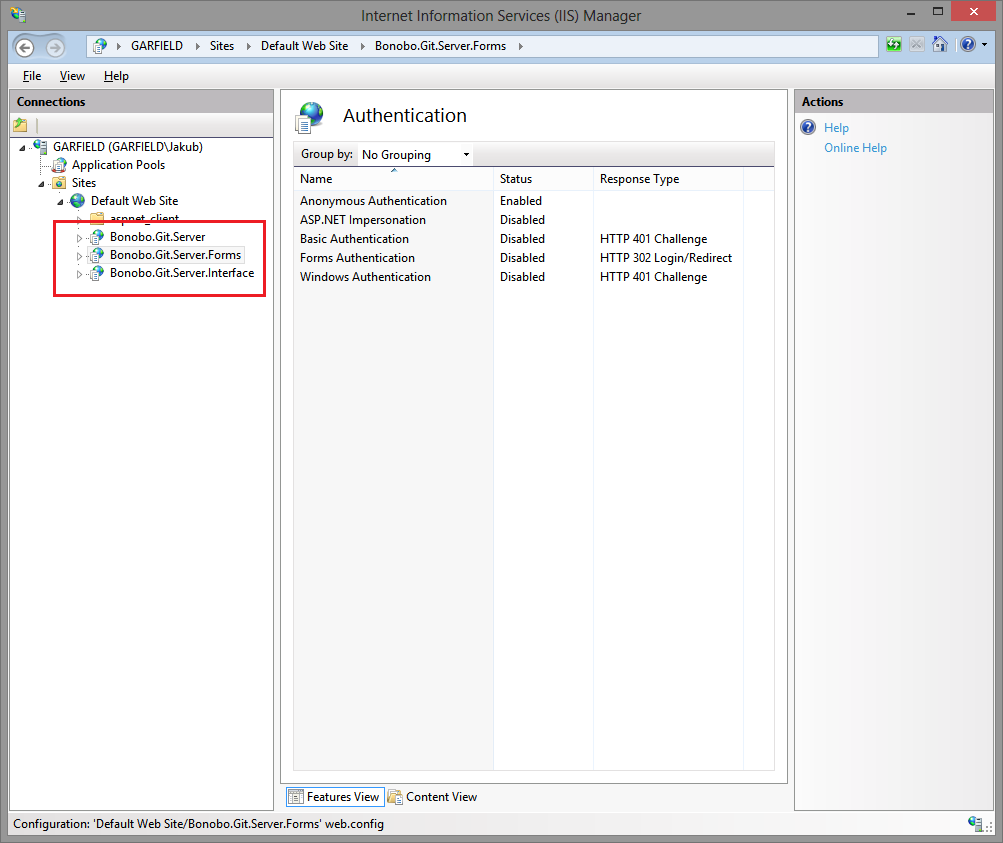This screenshot has height=843, width=1003.
Task: Click the stop loading icon
Action: 917,45
